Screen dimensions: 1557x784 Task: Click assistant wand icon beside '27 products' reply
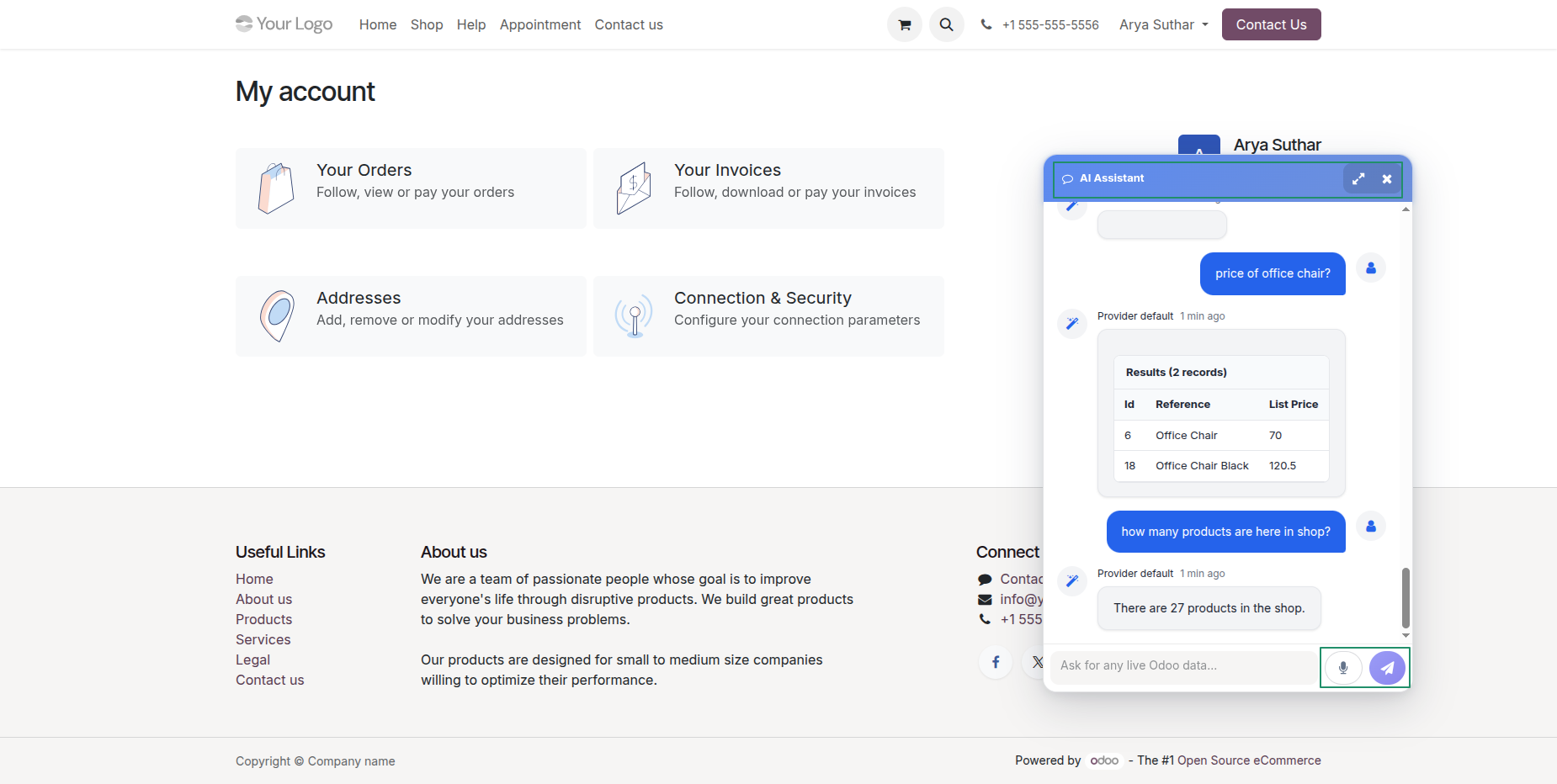[1072, 580]
